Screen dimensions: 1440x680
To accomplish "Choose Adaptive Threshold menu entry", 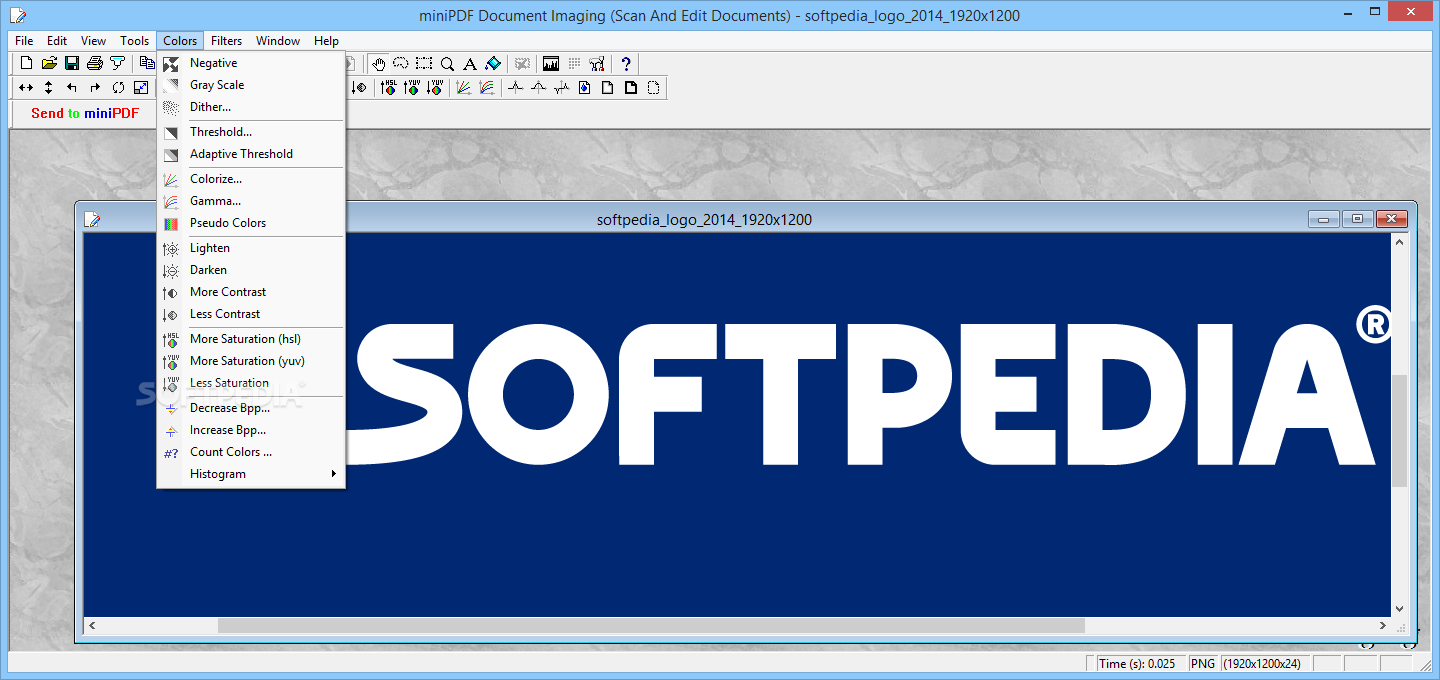I will [x=251, y=154].
